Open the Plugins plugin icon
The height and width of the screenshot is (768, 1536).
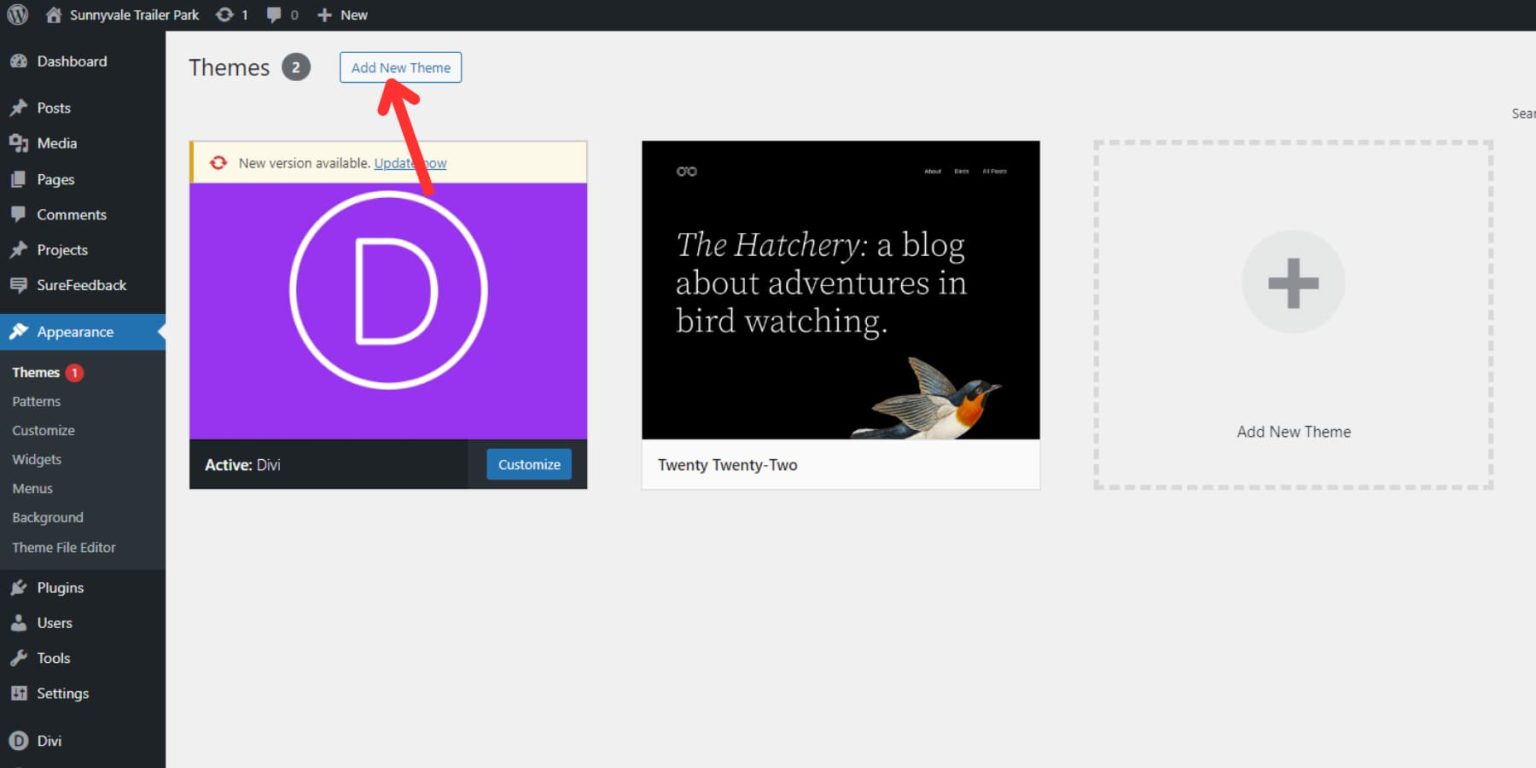point(21,587)
